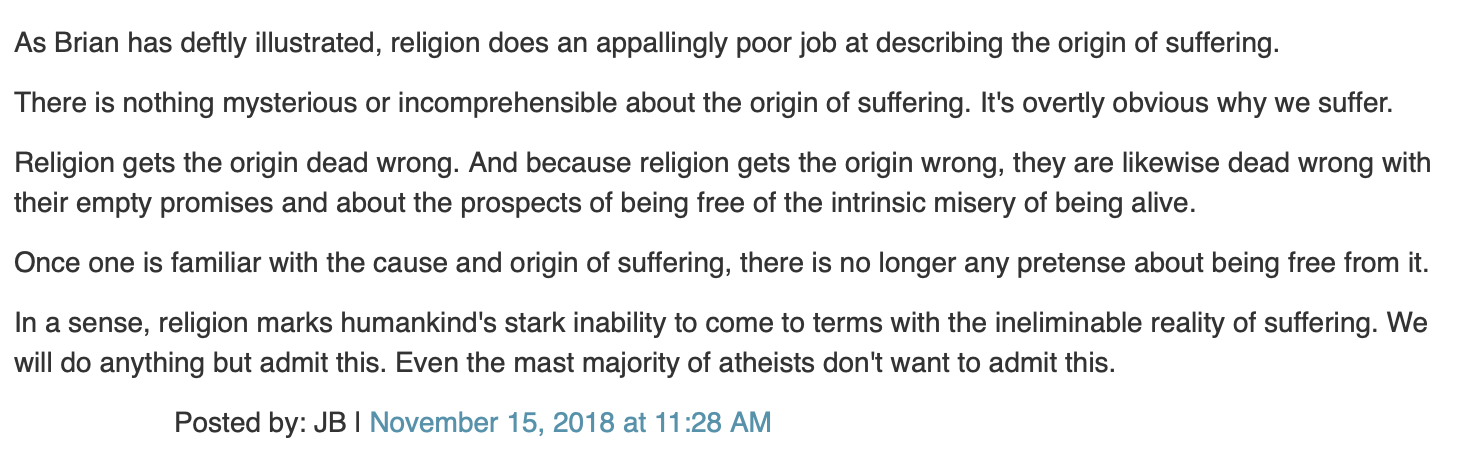The image size is (1468, 458).
Task: Click the name 'Brian' in the first sentence
Action: 81,45
